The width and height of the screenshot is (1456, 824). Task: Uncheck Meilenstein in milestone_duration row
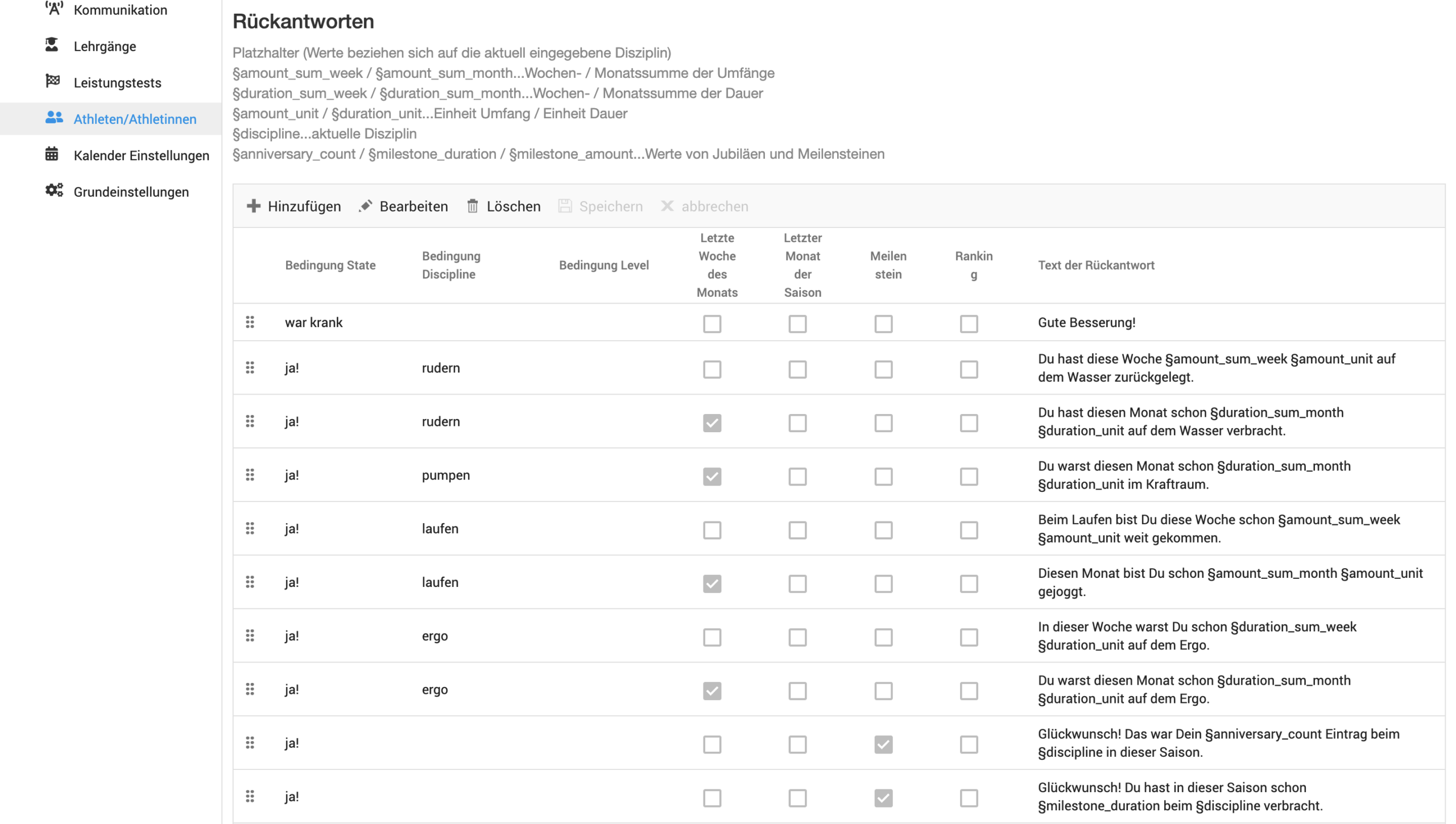tap(883, 798)
